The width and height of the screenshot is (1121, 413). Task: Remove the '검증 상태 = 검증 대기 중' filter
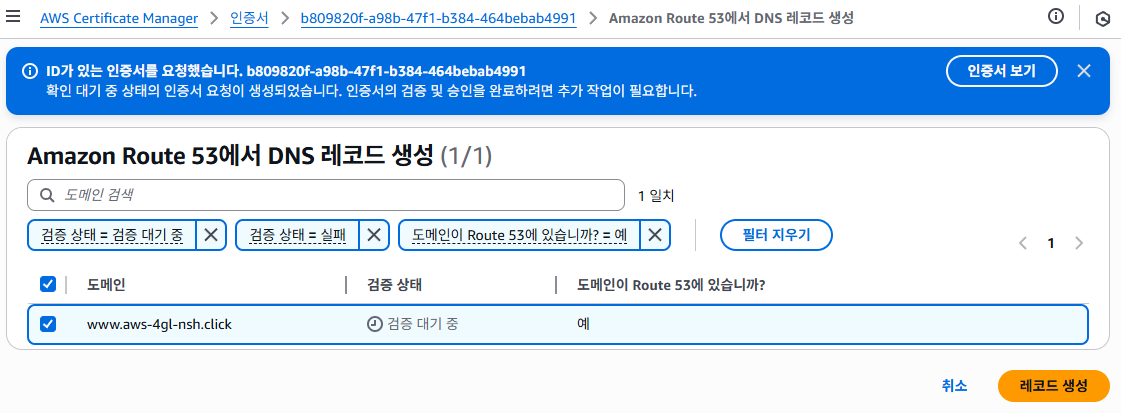tap(211, 235)
